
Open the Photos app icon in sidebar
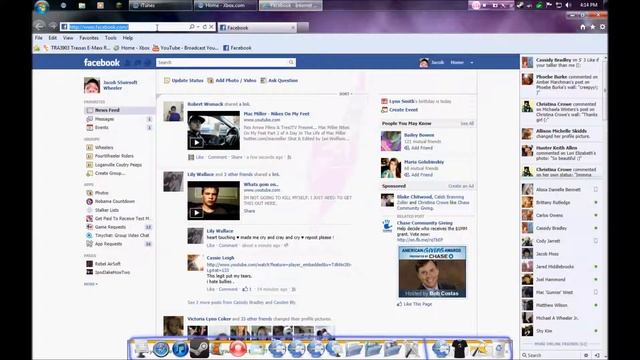pyautogui.click(x=89, y=193)
